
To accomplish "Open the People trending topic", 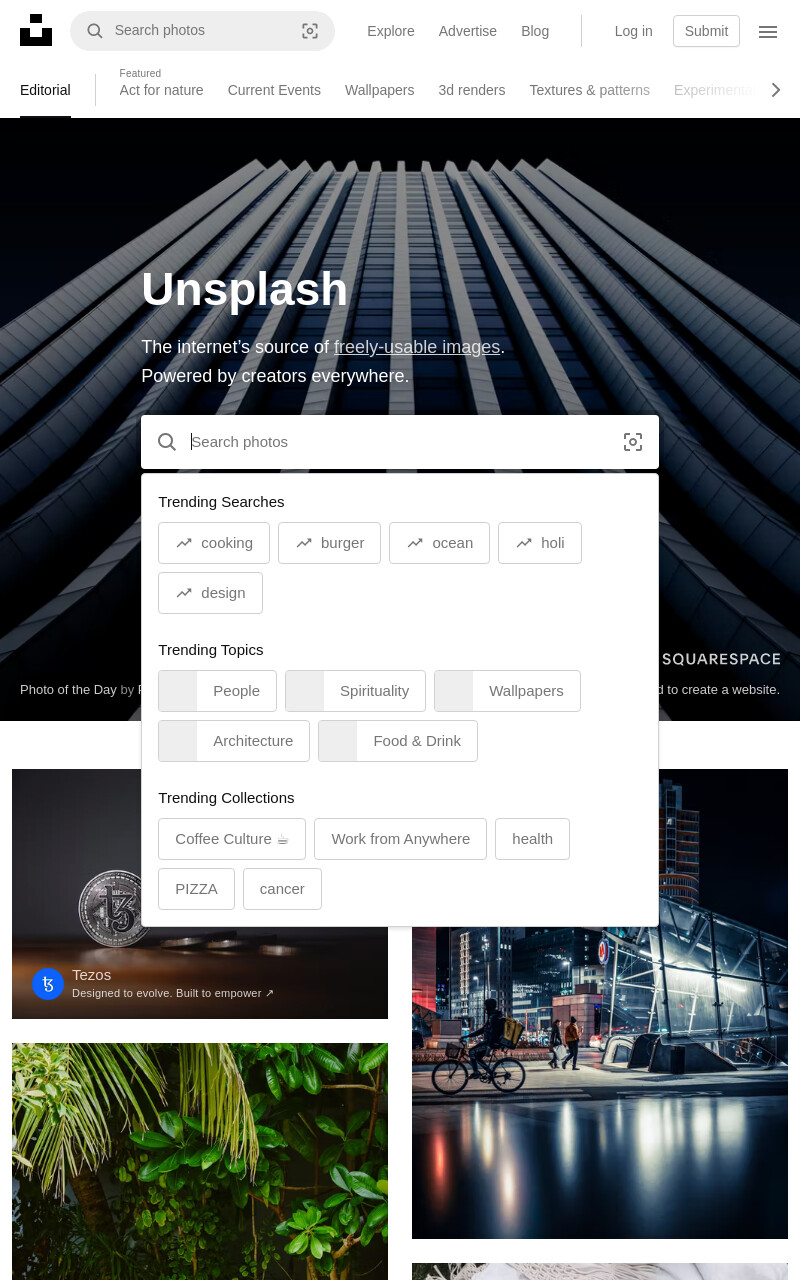I will (x=217, y=691).
